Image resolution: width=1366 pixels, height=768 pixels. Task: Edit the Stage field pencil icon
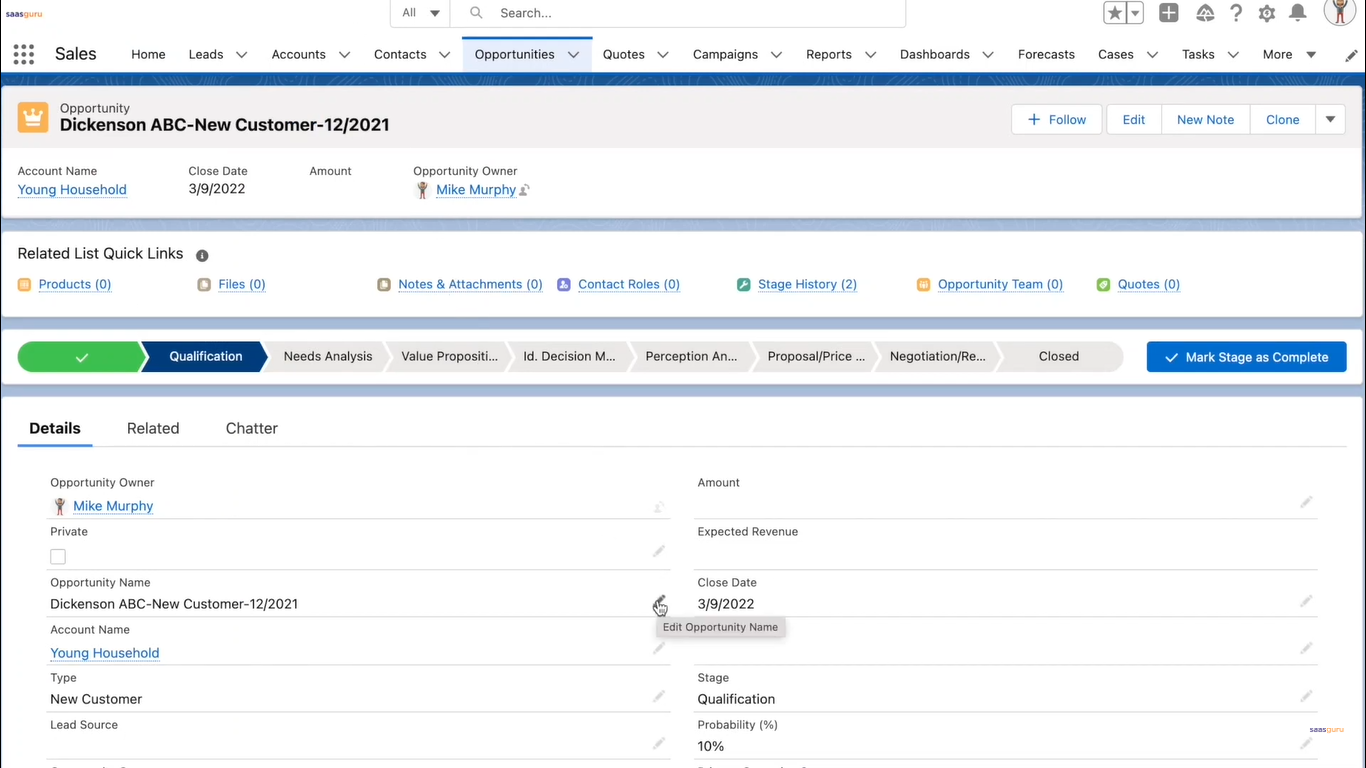(x=1306, y=696)
